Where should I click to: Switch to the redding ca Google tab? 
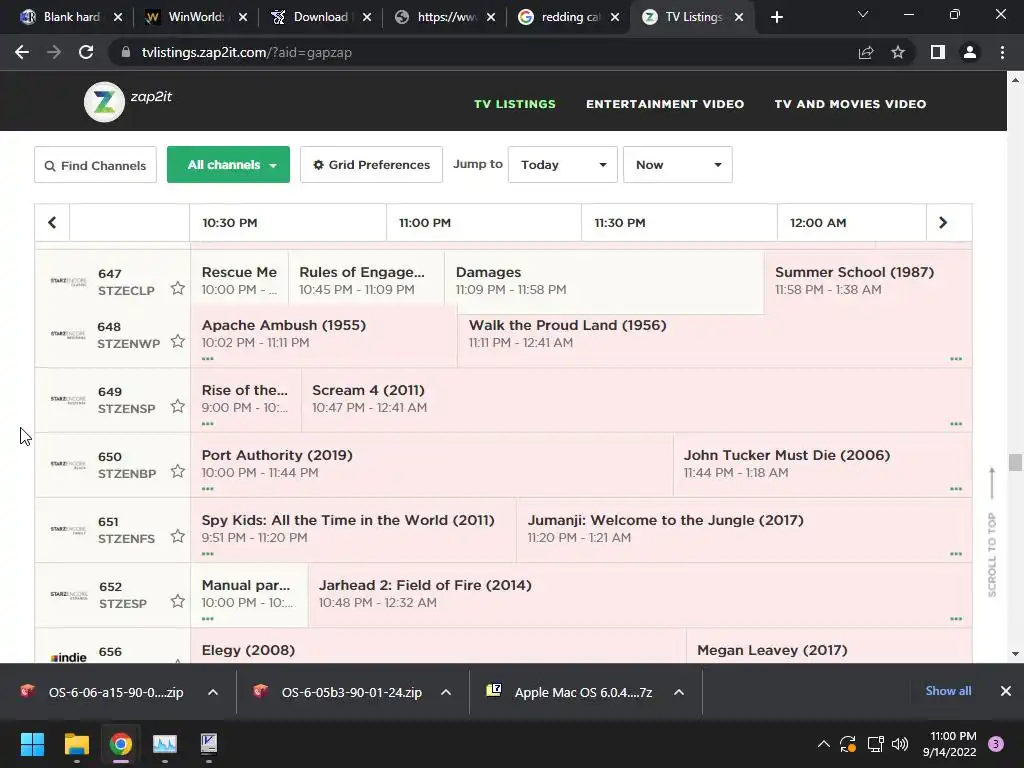pos(570,17)
